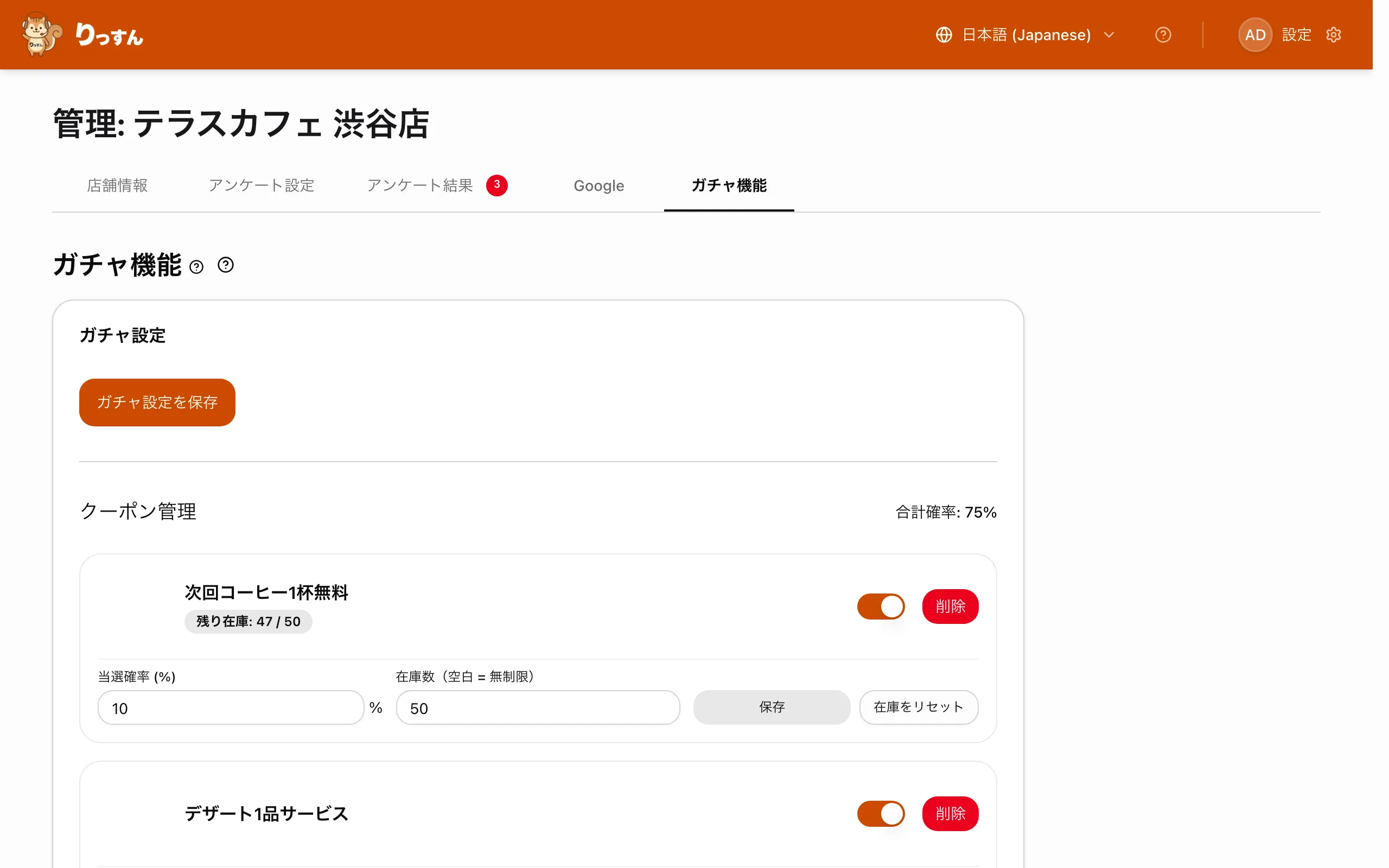Click ガチャ設定を保存 button
Viewport: 1389px width, 868px height.
click(x=157, y=403)
